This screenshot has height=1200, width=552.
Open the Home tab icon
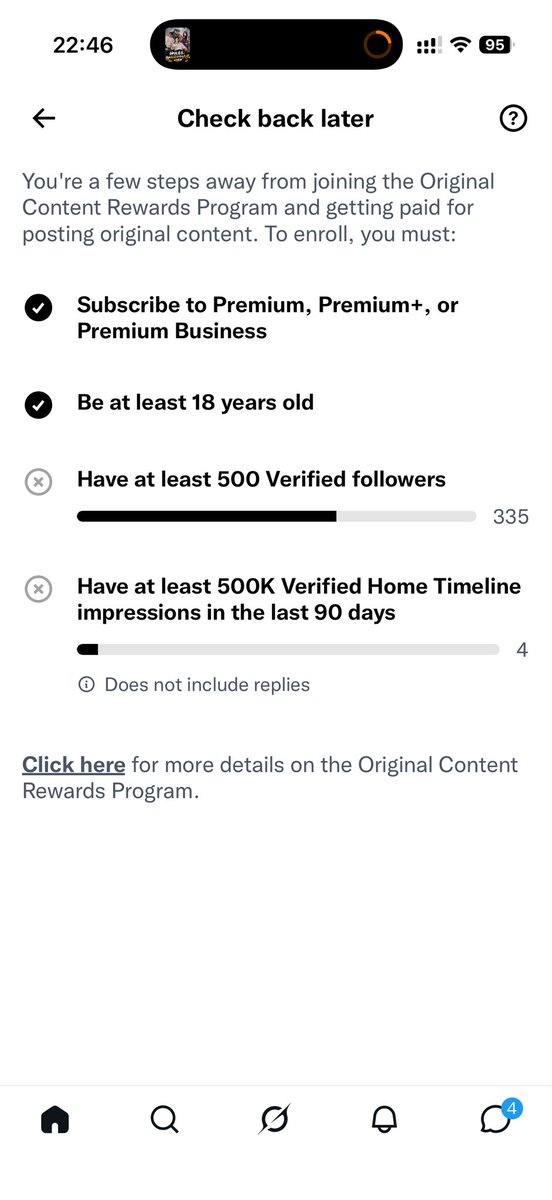click(x=55, y=1120)
